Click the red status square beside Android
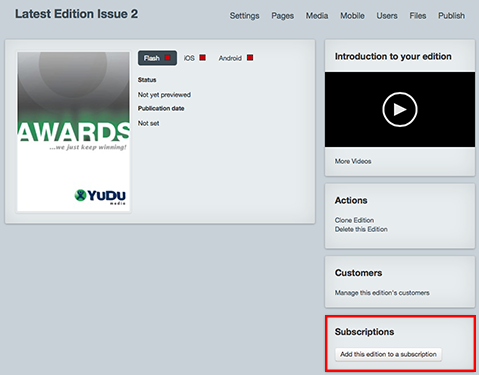479x375 pixels. [250, 58]
